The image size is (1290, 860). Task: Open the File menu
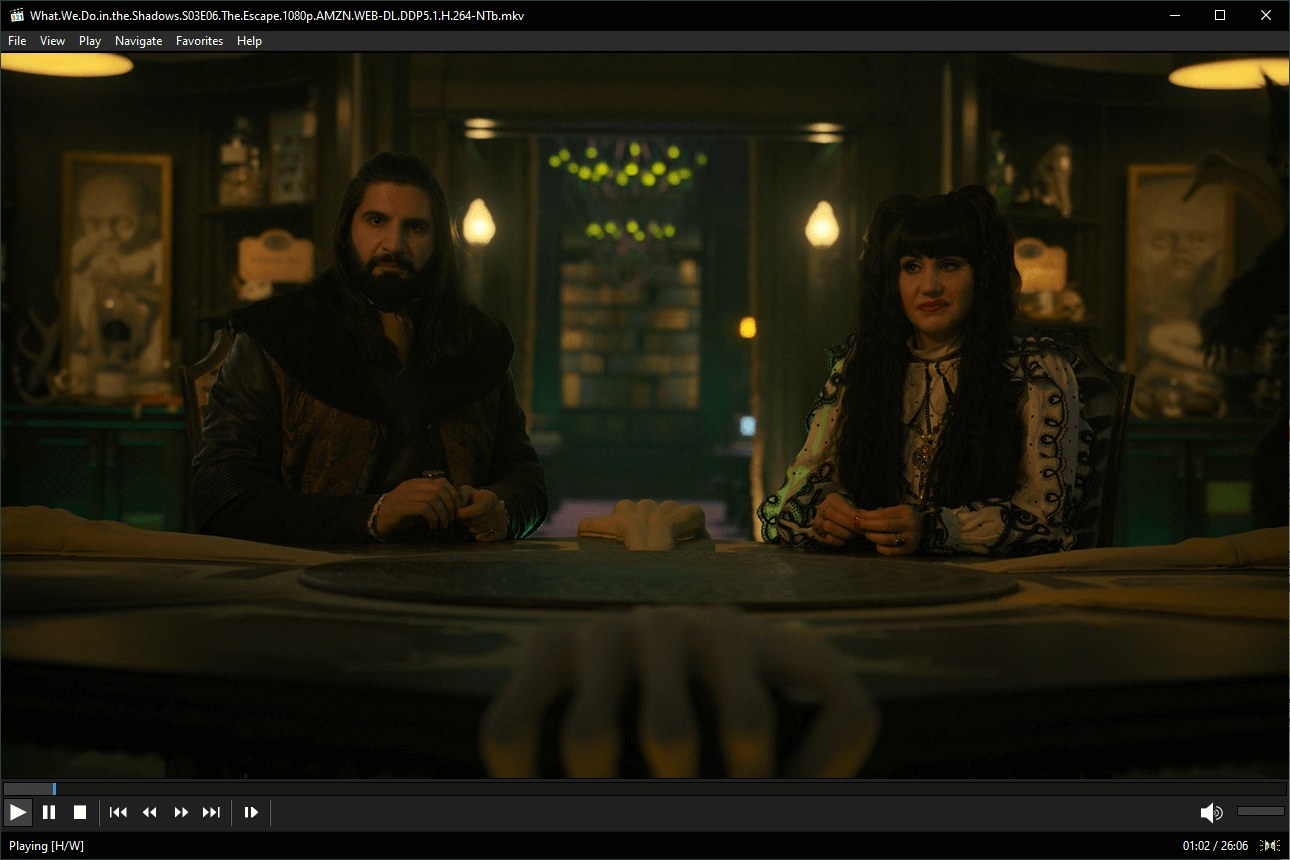(17, 41)
